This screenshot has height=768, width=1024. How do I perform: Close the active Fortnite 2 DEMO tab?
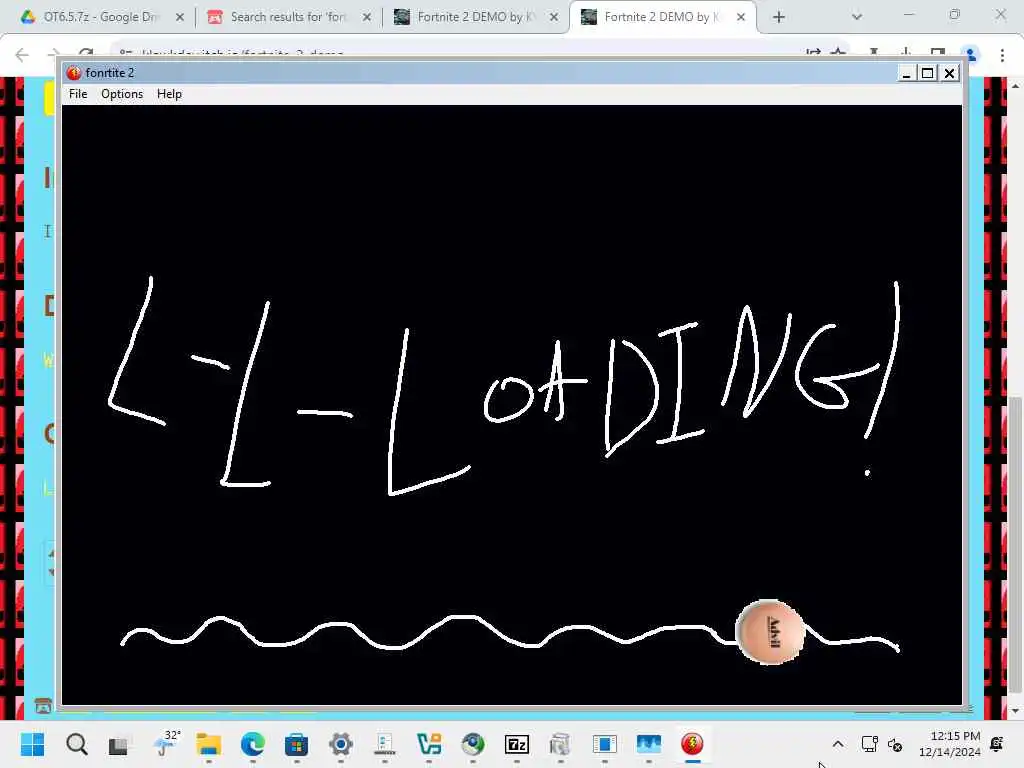[741, 17]
